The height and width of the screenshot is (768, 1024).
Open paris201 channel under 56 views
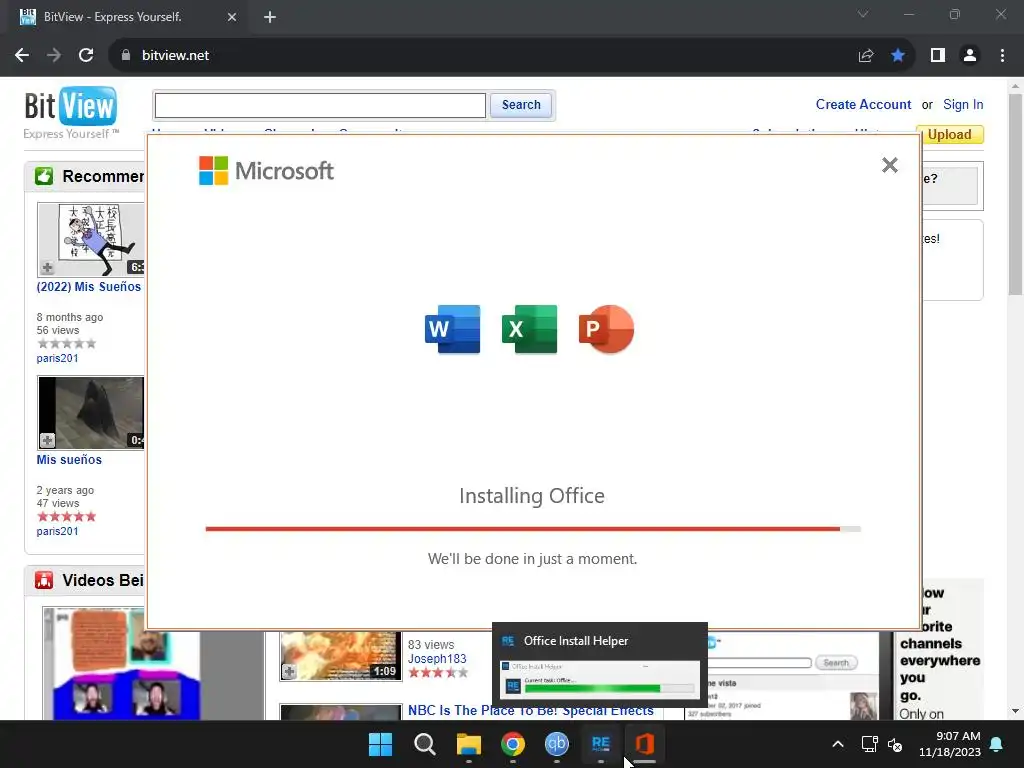(57, 359)
